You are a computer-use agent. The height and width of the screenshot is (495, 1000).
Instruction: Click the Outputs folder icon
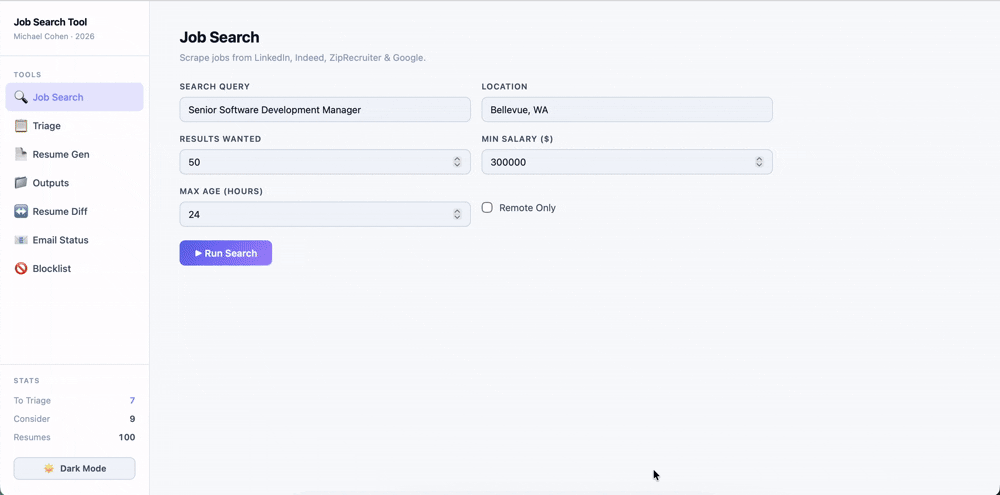pos(21,183)
